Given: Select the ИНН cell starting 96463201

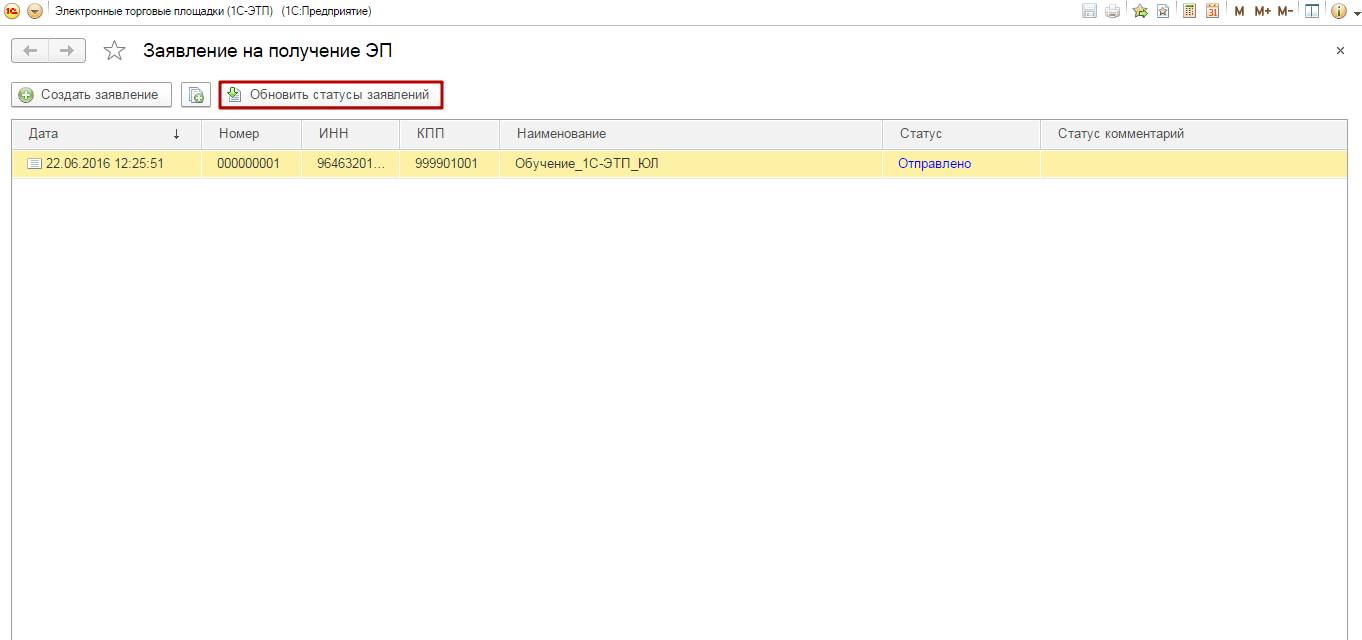Looking at the screenshot, I should [x=350, y=164].
